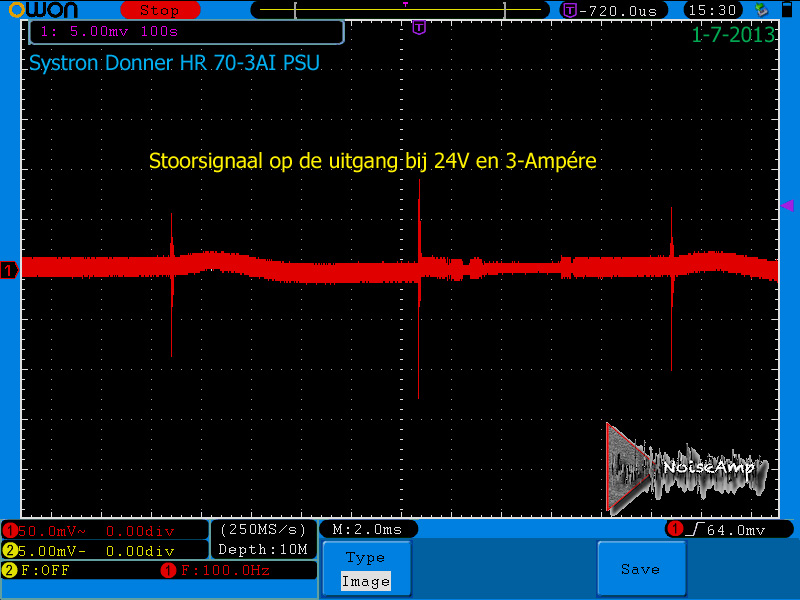The height and width of the screenshot is (600, 800).
Task: Click the 1-7-2013 date label
Action: tap(733, 35)
